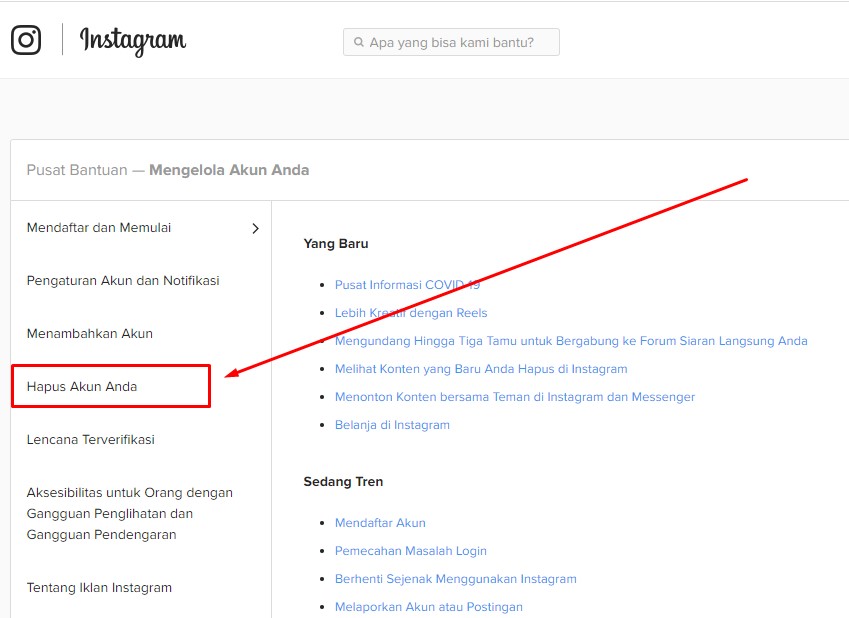Image resolution: width=849 pixels, height=618 pixels.
Task: Open Tentang Iklan Instagram sidebar item
Action: click(99, 588)
